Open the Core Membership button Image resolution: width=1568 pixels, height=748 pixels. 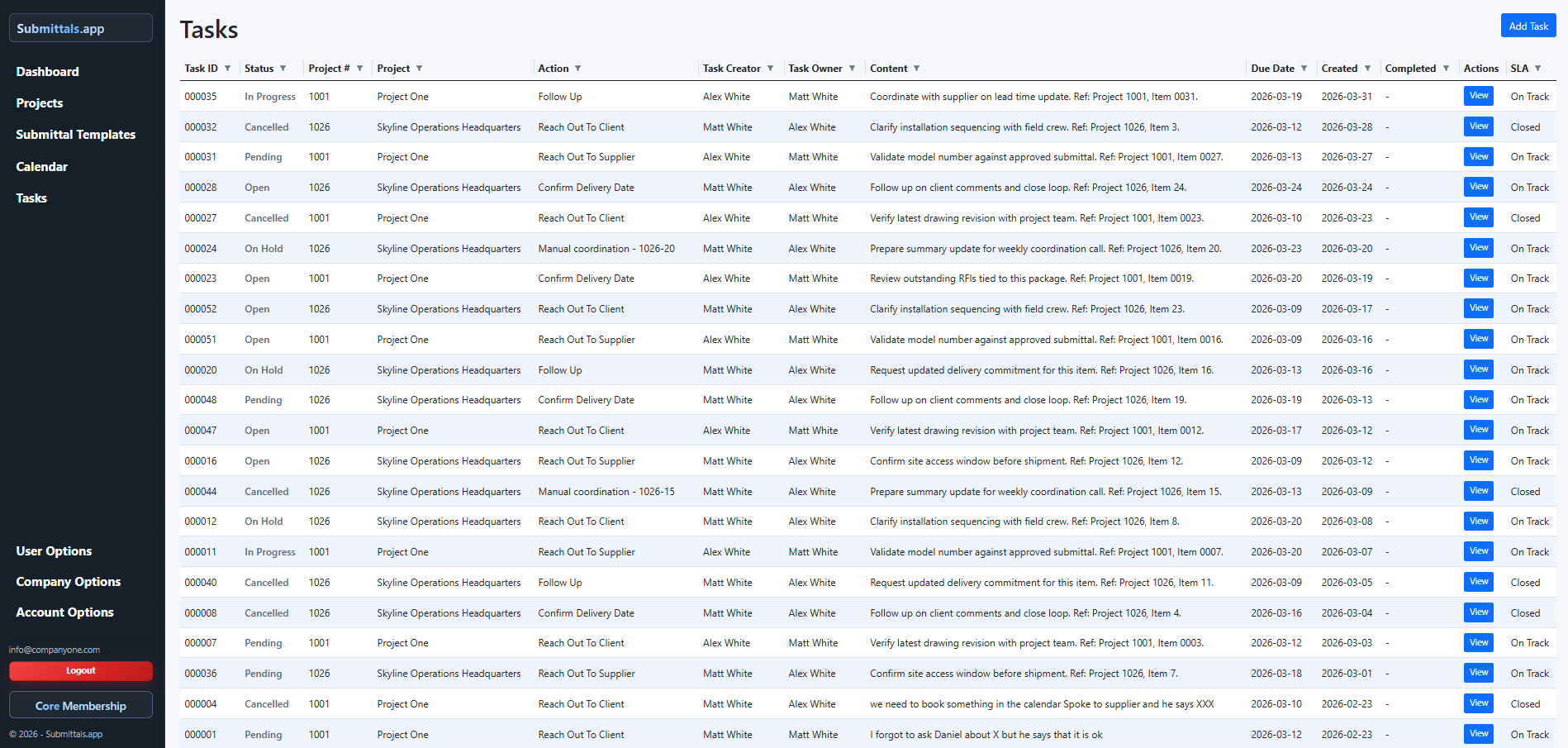tap(81, 706)
